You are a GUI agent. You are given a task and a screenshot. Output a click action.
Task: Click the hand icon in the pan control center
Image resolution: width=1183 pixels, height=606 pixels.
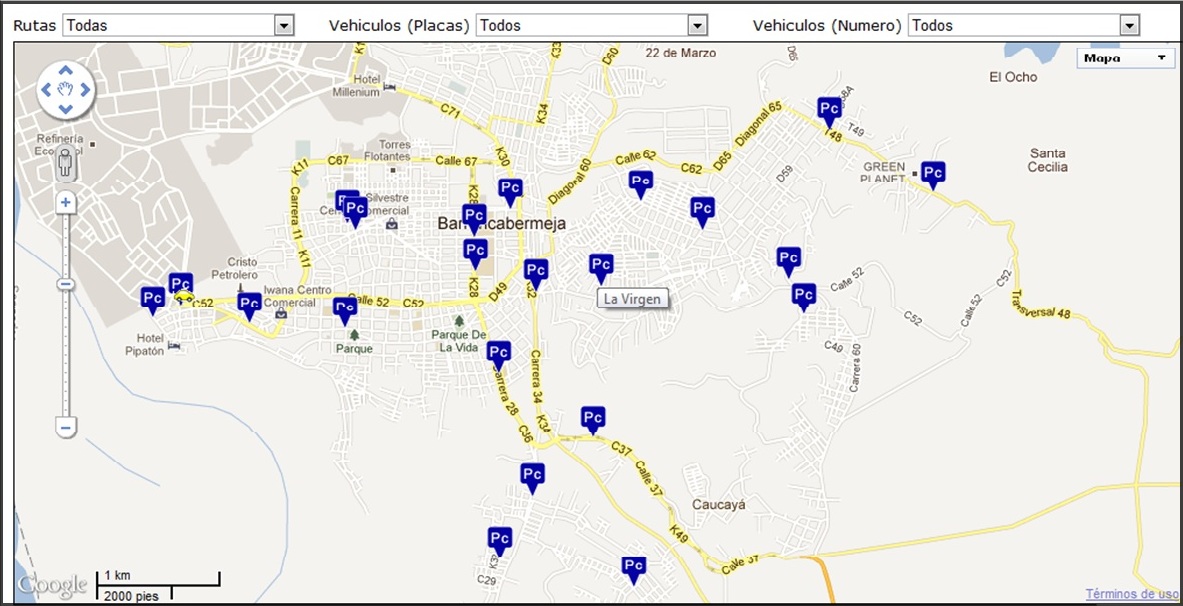tap(66, 90)
